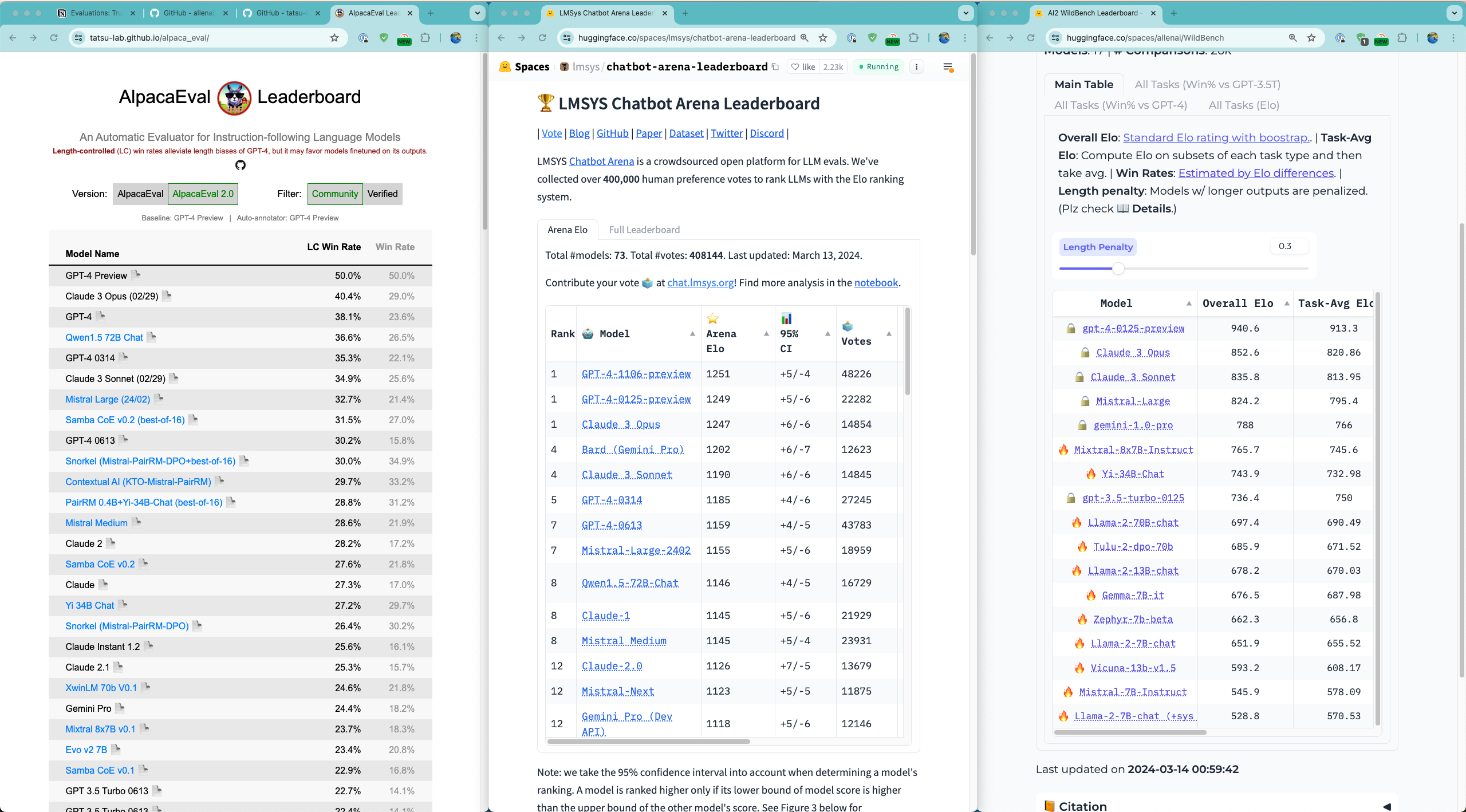The height and width of the screenshot is (812, 1466).
Task: Open Chrome menu in AlpacaEval window
Action: pos(476,38)
